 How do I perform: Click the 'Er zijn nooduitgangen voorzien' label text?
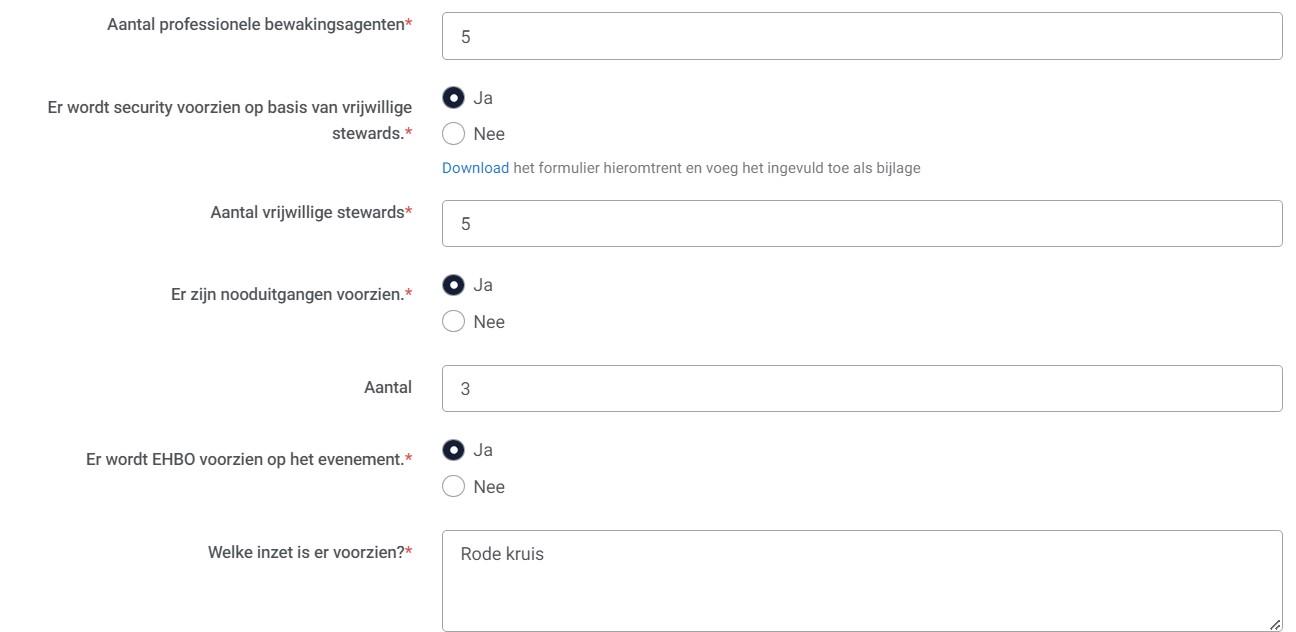[x=287, y=295]
